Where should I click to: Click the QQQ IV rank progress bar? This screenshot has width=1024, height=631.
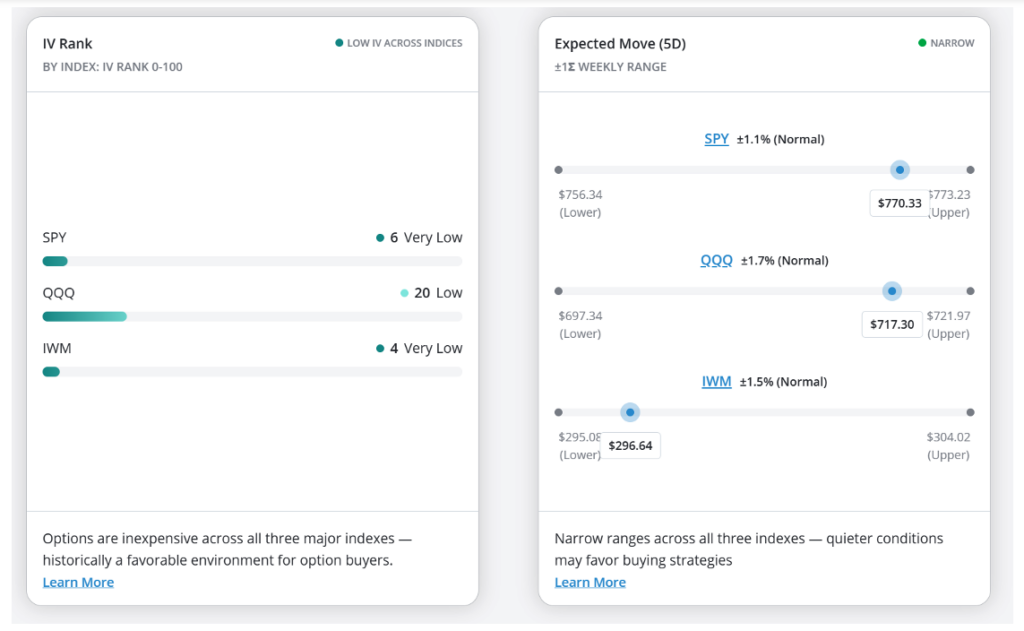point(252,317)
